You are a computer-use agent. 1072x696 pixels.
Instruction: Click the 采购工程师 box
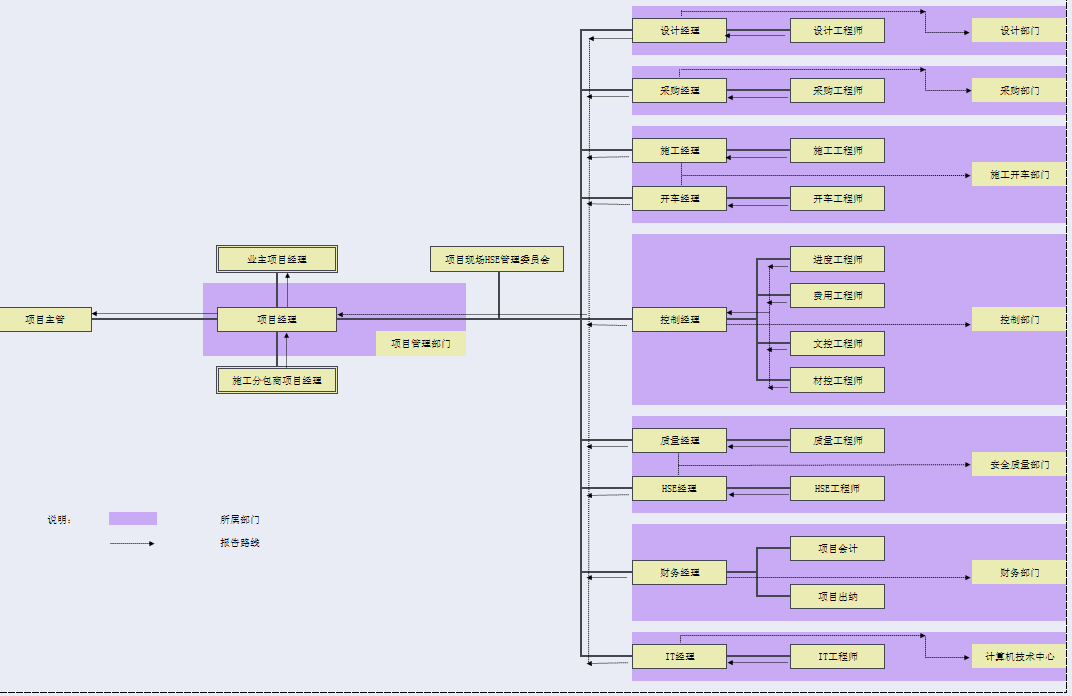[837, 91]
